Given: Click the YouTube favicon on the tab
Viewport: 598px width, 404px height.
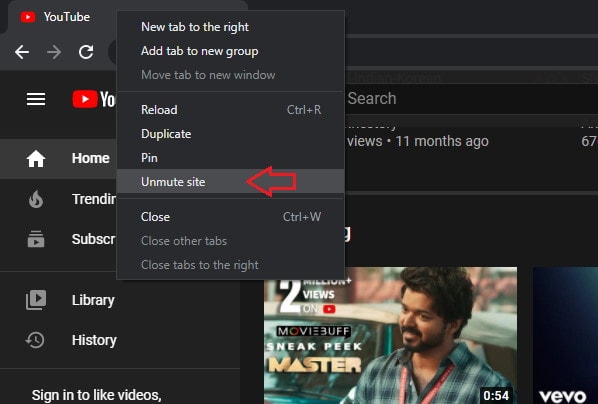Looking at the screenshot, I should tap(28, 17).
